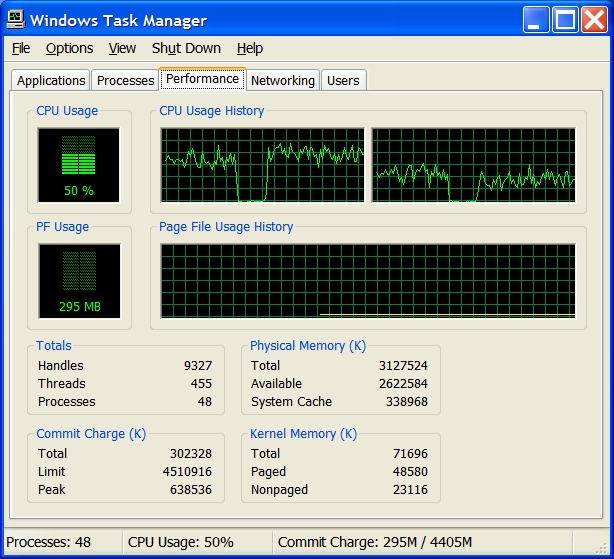Click status bar Commit Charge: 295M / 4405M
The width and height of the screenshot is (614, 559).
coord(375,543)
